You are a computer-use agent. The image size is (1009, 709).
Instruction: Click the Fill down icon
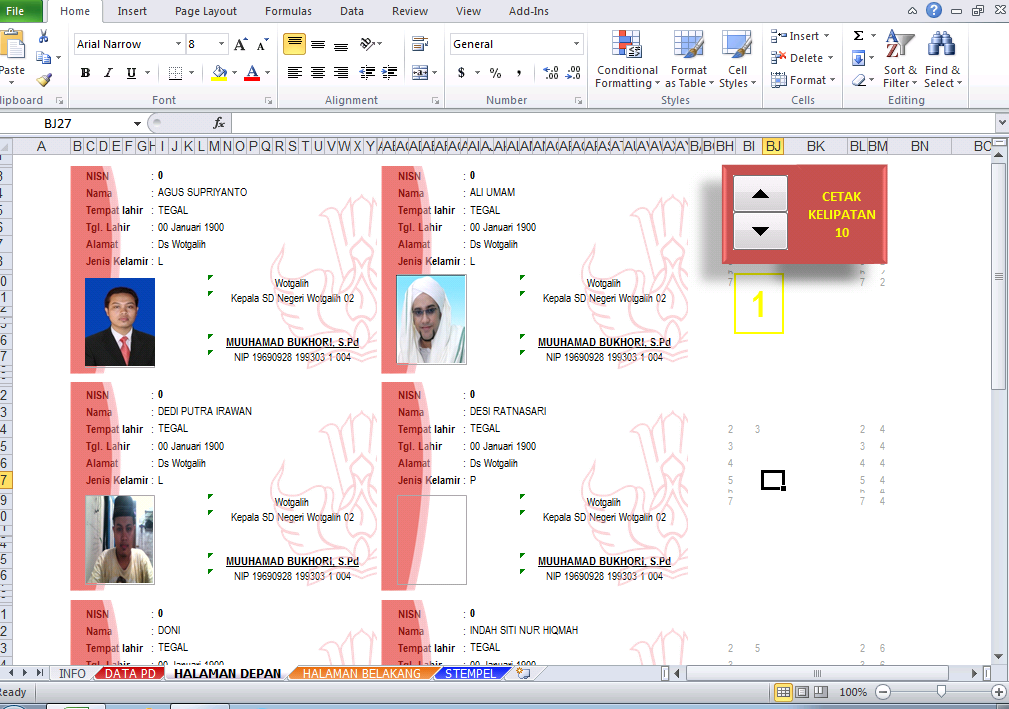click(858, 59)
